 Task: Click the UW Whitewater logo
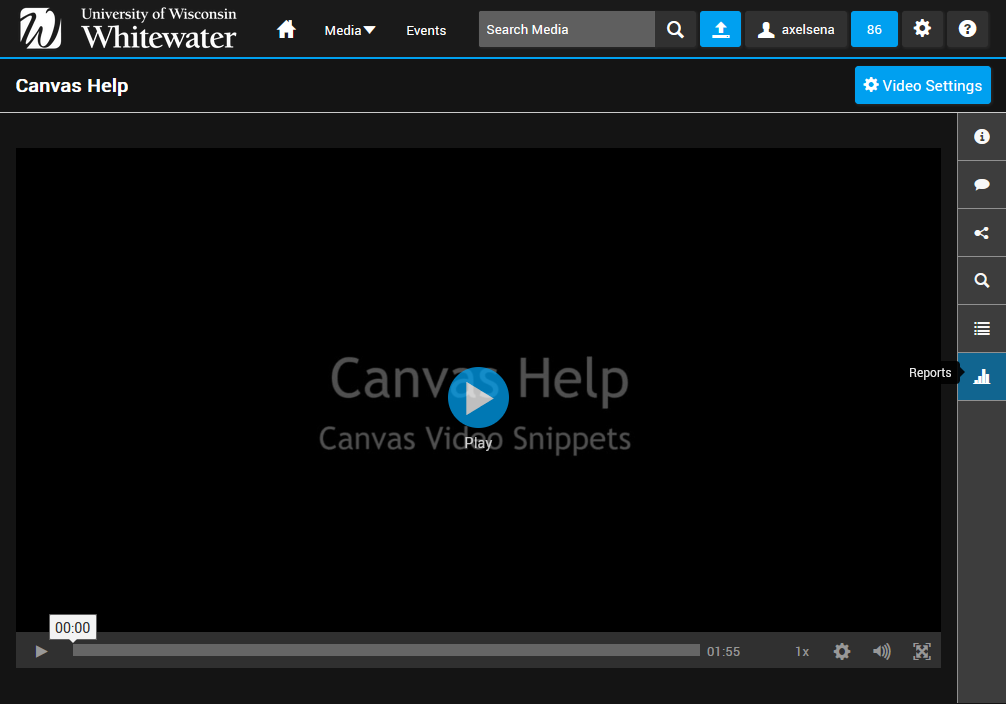[128, 29]
